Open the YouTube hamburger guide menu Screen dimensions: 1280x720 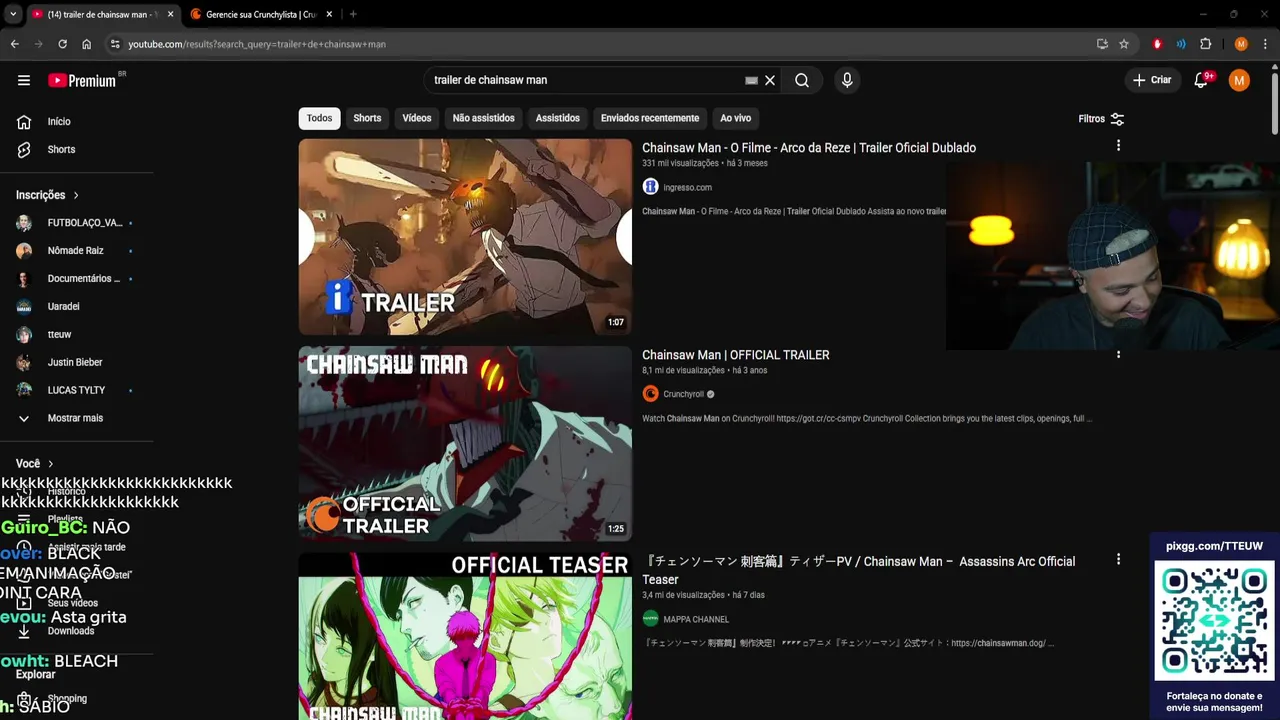tap(24, 81)
